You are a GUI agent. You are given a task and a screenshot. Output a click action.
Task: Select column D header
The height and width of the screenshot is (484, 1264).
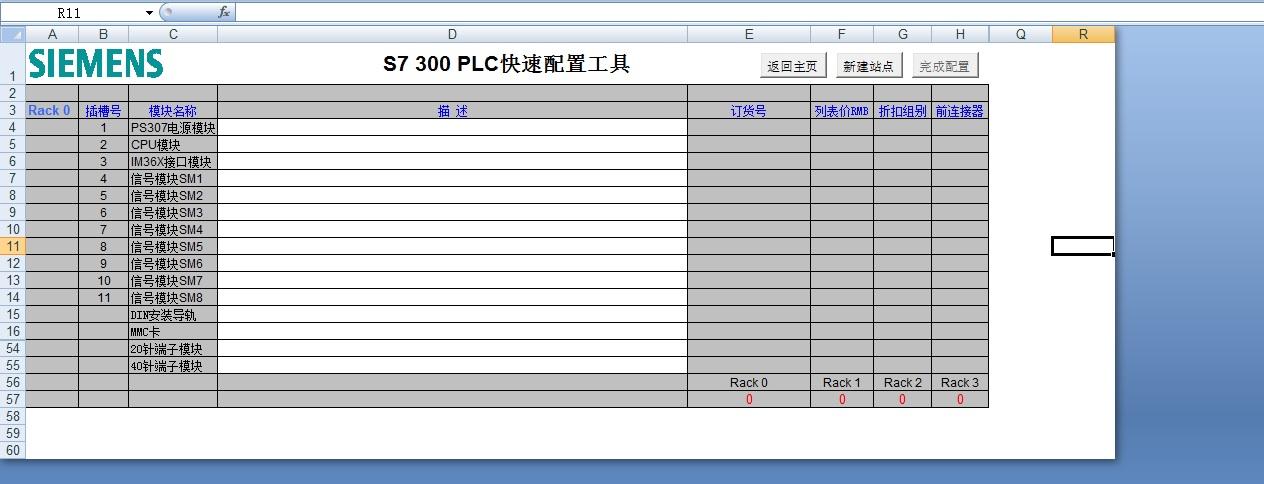click(452, 34)
